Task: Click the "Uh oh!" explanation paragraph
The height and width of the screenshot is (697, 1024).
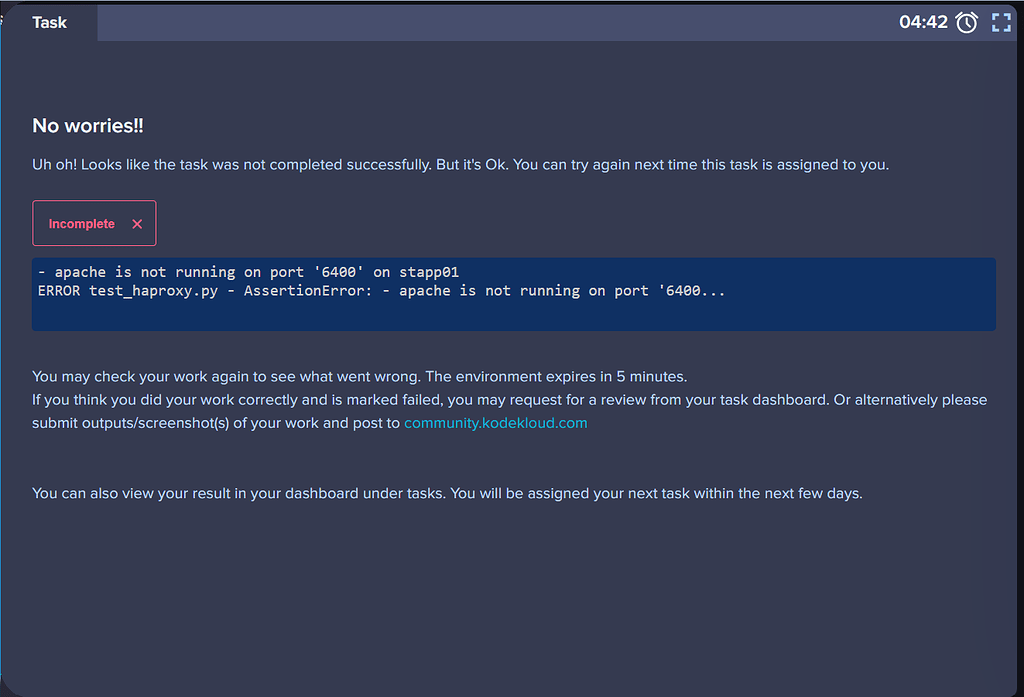Action: 460,164
